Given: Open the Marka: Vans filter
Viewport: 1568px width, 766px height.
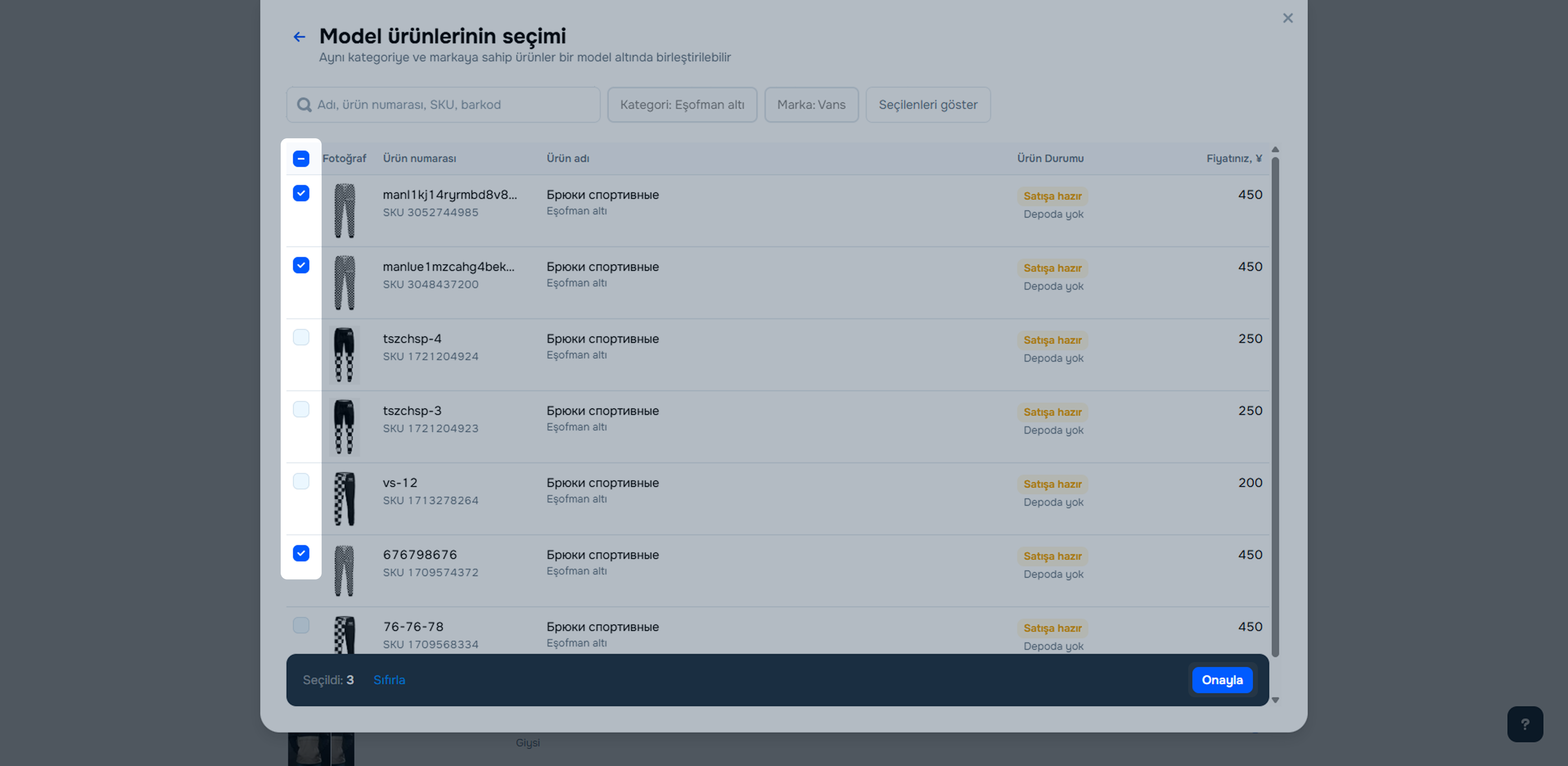Looking at the screenshot, I should [x=811, y=105].
